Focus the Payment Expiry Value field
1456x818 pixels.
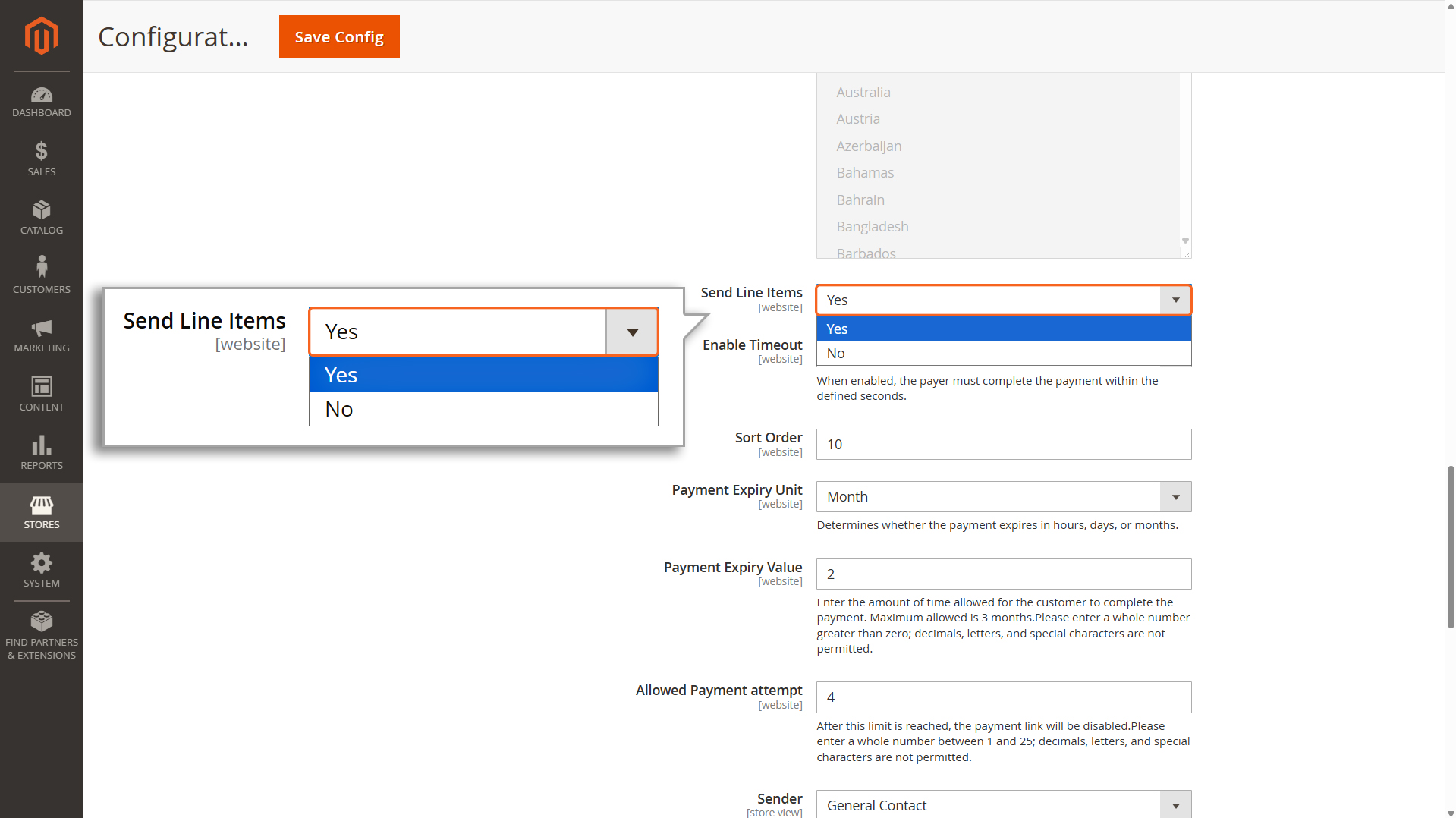click(1003, 574)
